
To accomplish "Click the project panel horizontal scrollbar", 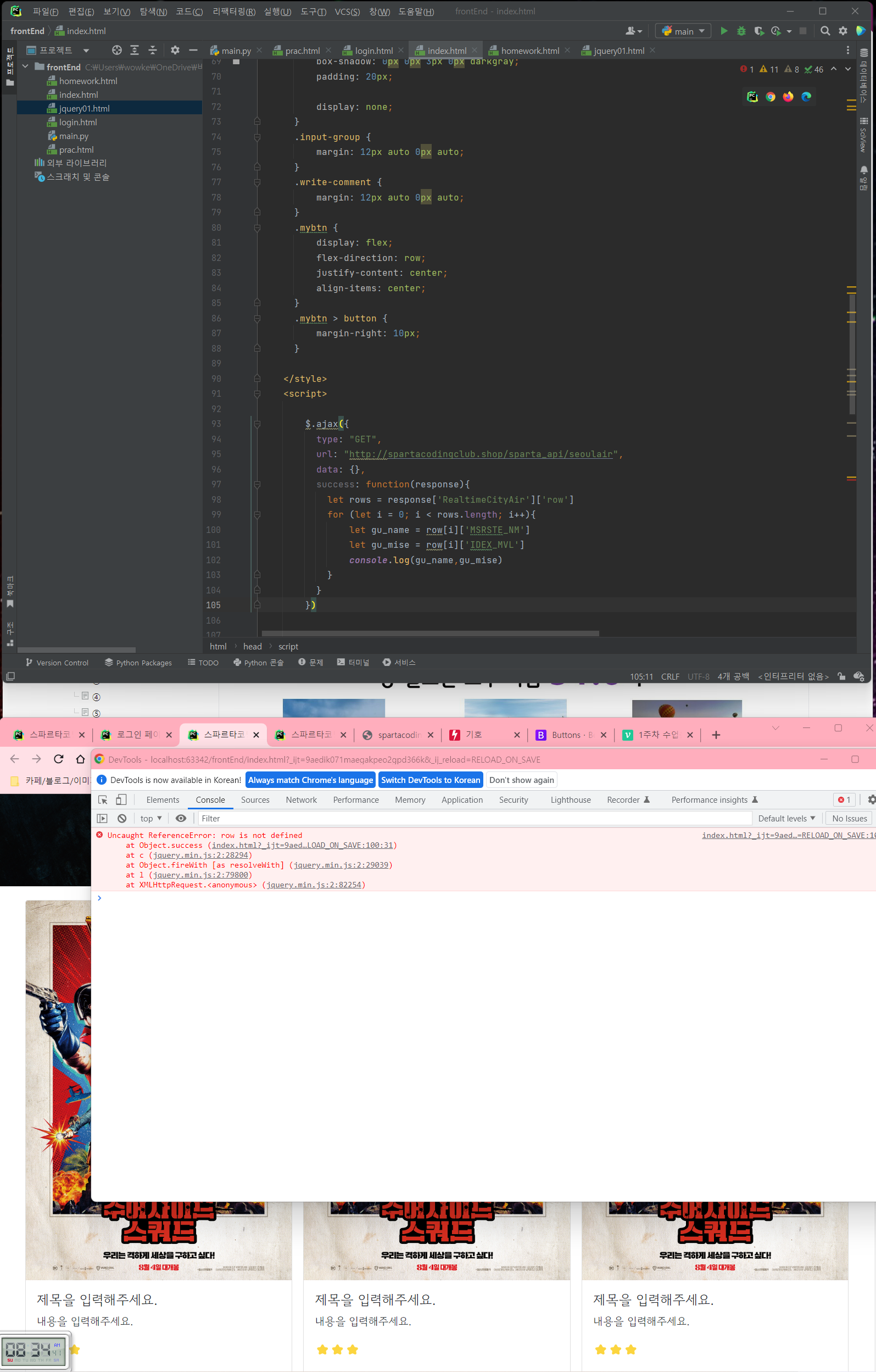I will 76,649.
